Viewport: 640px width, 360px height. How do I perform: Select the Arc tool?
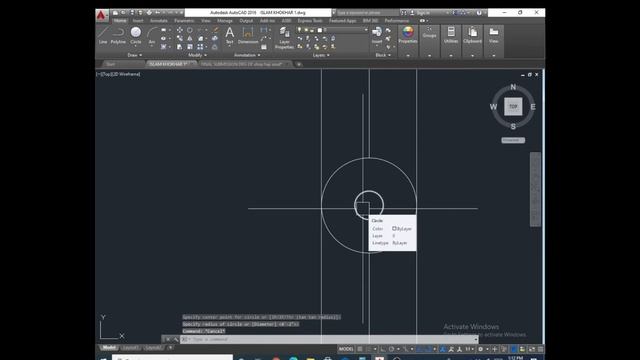click(x=152, y=35)
